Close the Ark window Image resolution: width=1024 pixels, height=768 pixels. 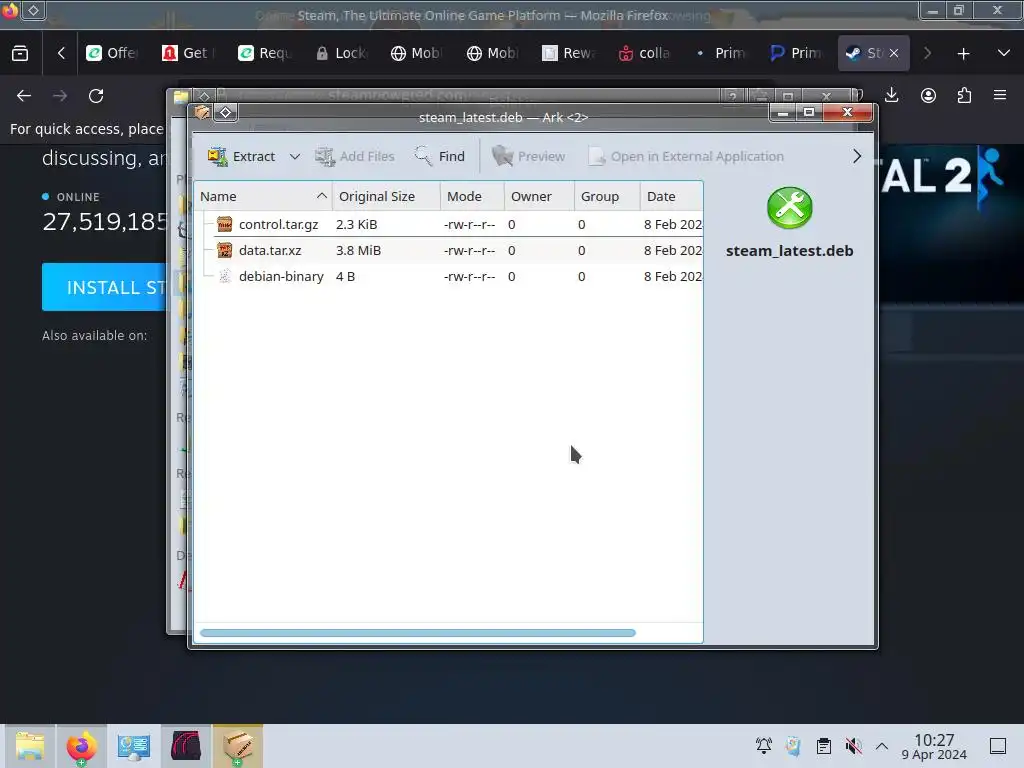[x=848, y=113]
